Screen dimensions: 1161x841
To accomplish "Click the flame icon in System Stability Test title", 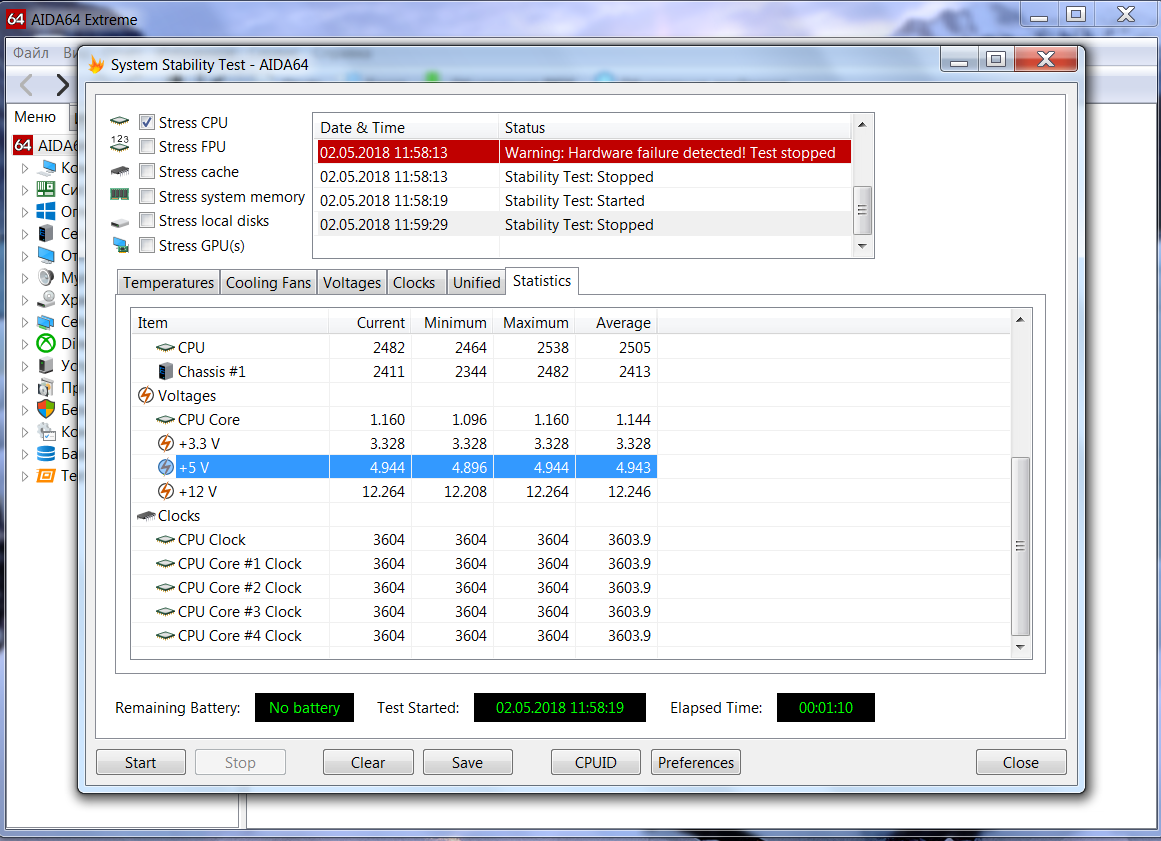I will [x=96, y=64].
